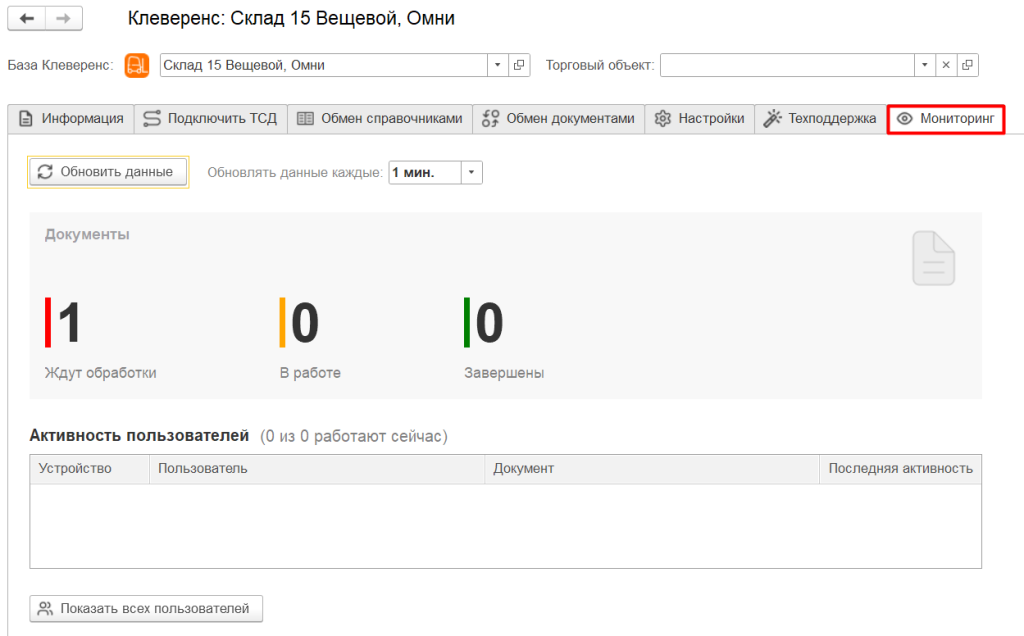1024x636 pixels.
Task: Open the Настройки tab
Action: coord(699,118)
